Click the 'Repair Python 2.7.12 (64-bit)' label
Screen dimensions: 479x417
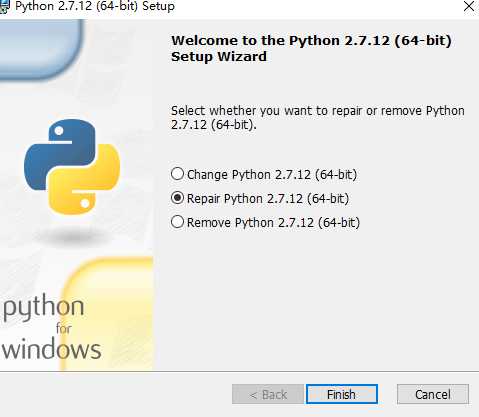pyautogui.click(x=268, y=199)
